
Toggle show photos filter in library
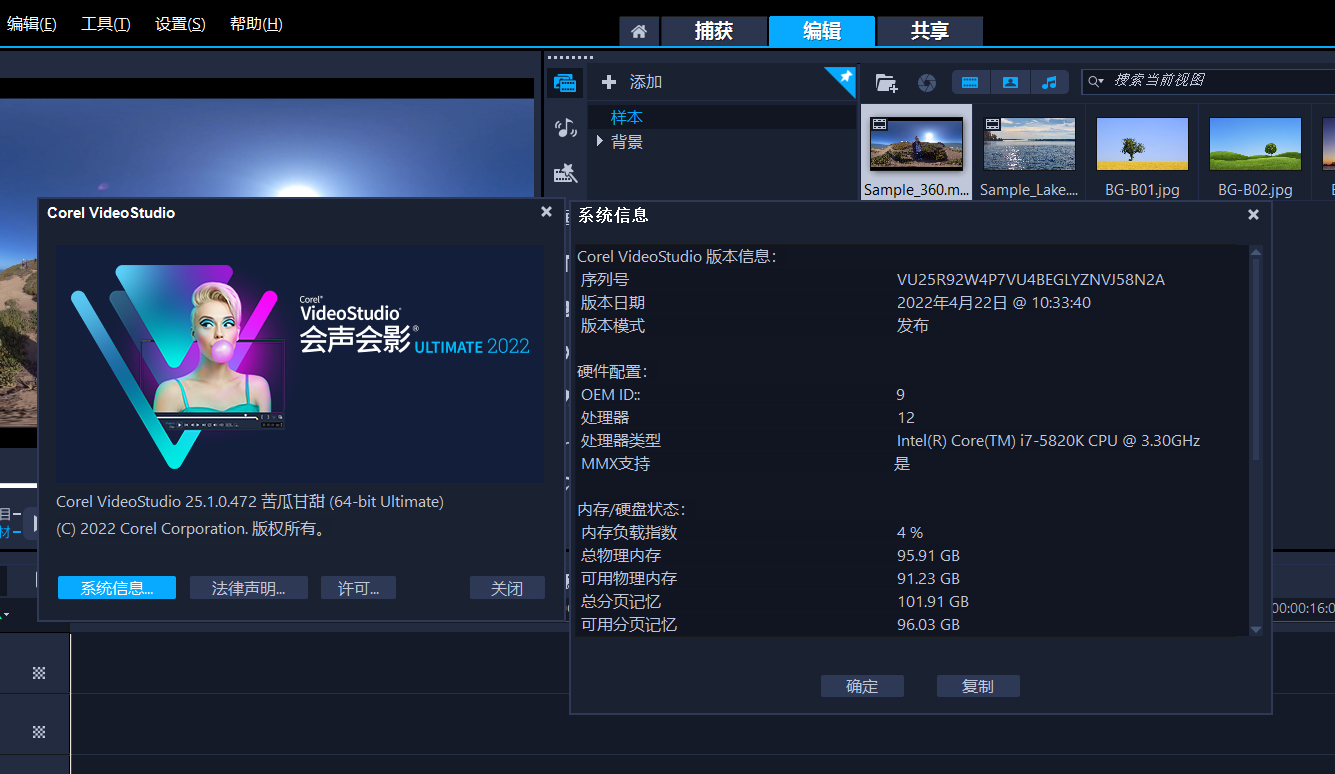pyautogui.click(x=1010, y=82)
